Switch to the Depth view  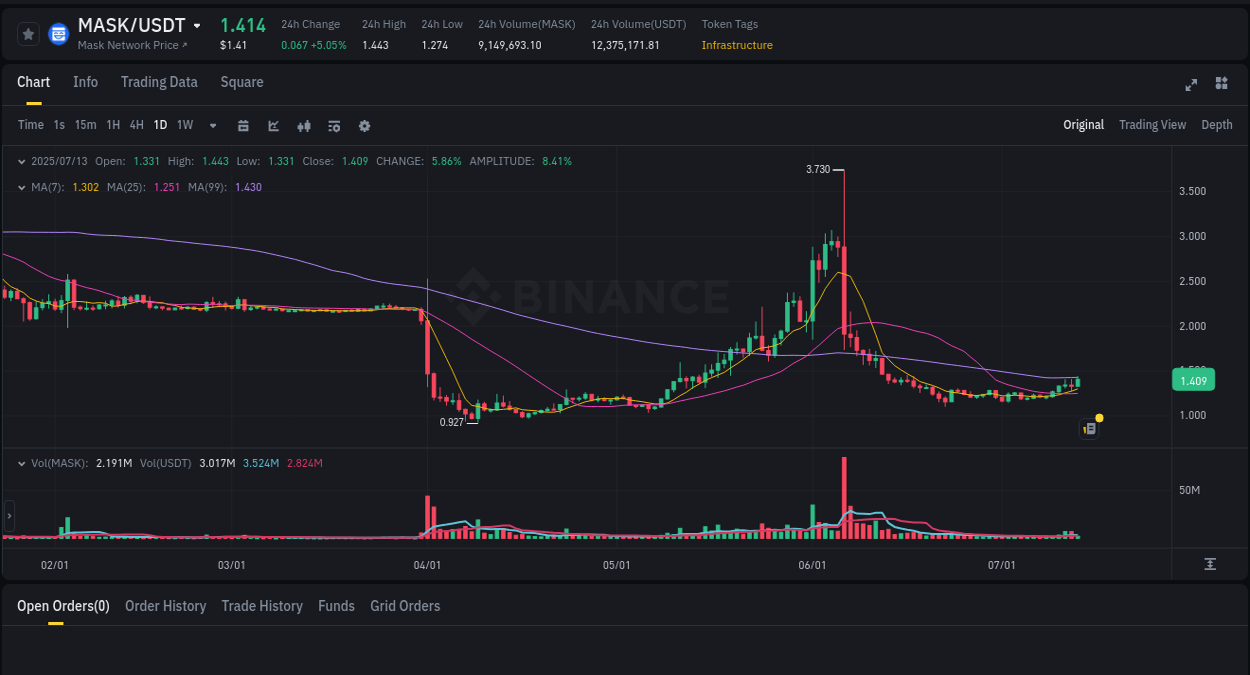(1217, 125)
